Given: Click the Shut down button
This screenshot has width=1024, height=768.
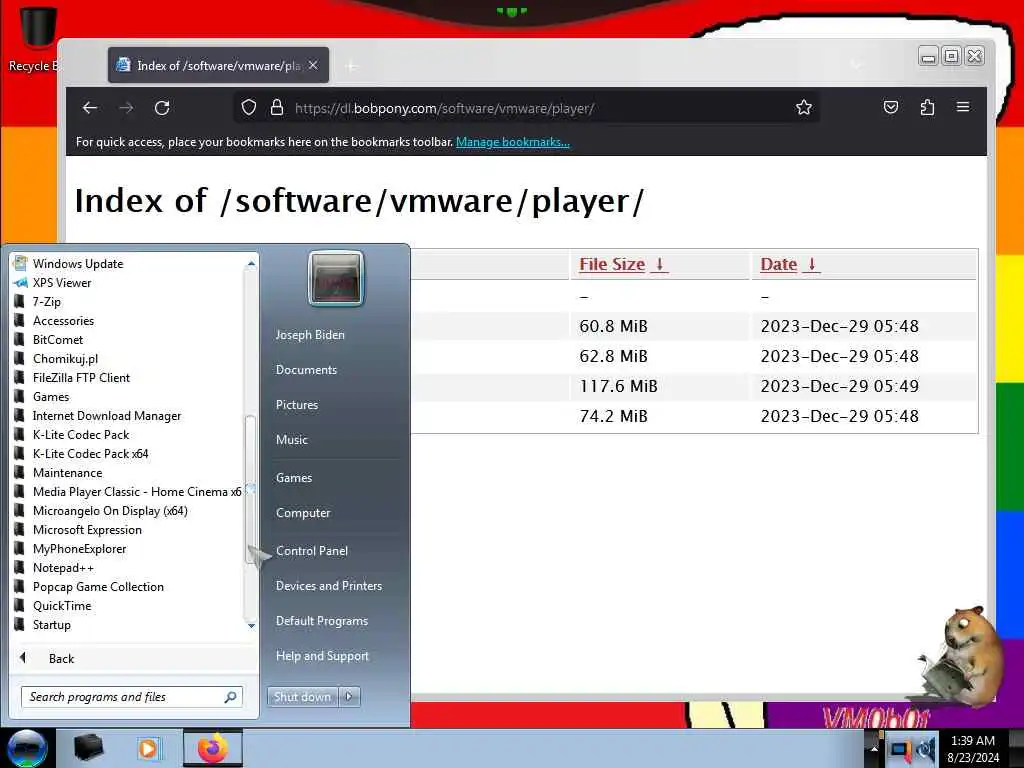Looking at the screenshot, I should (x=302, y=697).
